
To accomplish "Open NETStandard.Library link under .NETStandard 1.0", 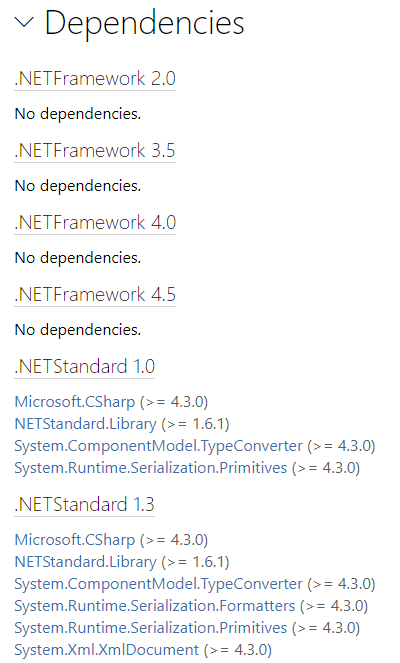I will [x=85, y=424].
